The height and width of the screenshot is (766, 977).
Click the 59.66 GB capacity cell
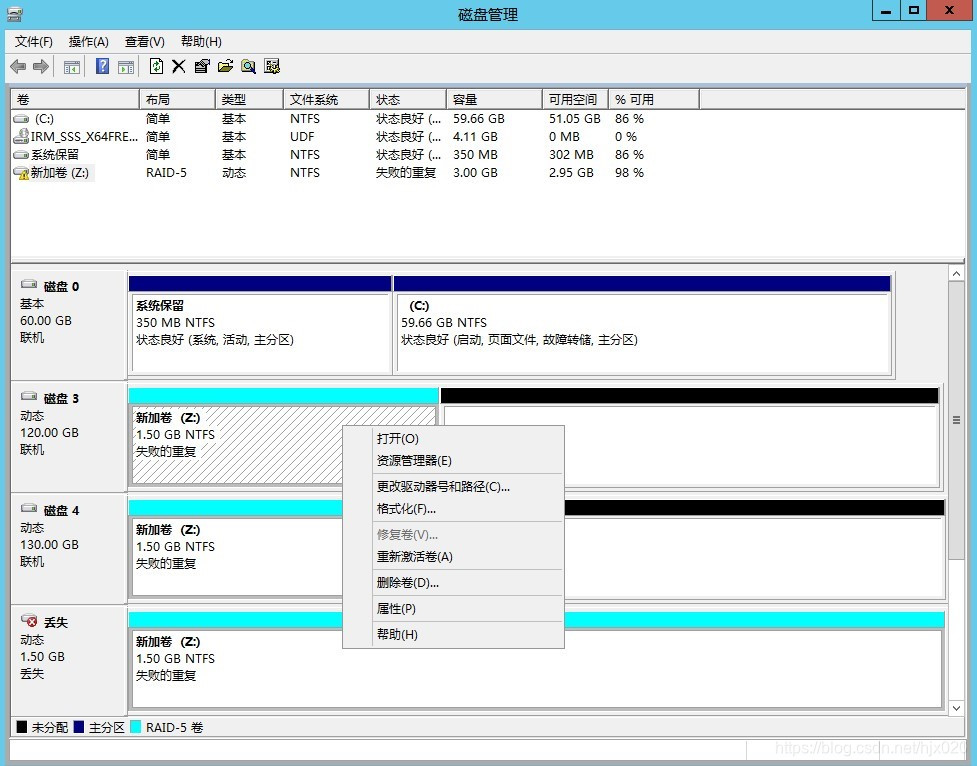point(479,118)
